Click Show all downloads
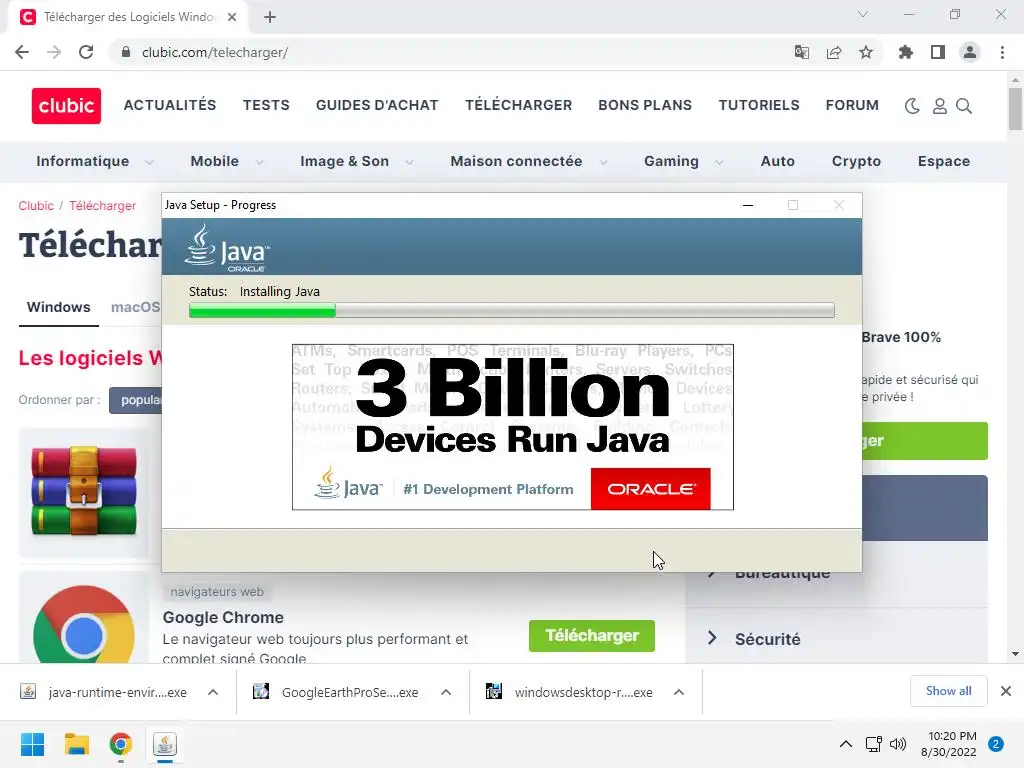Screen dimensions: 1024x768 (x=948, y=691)
